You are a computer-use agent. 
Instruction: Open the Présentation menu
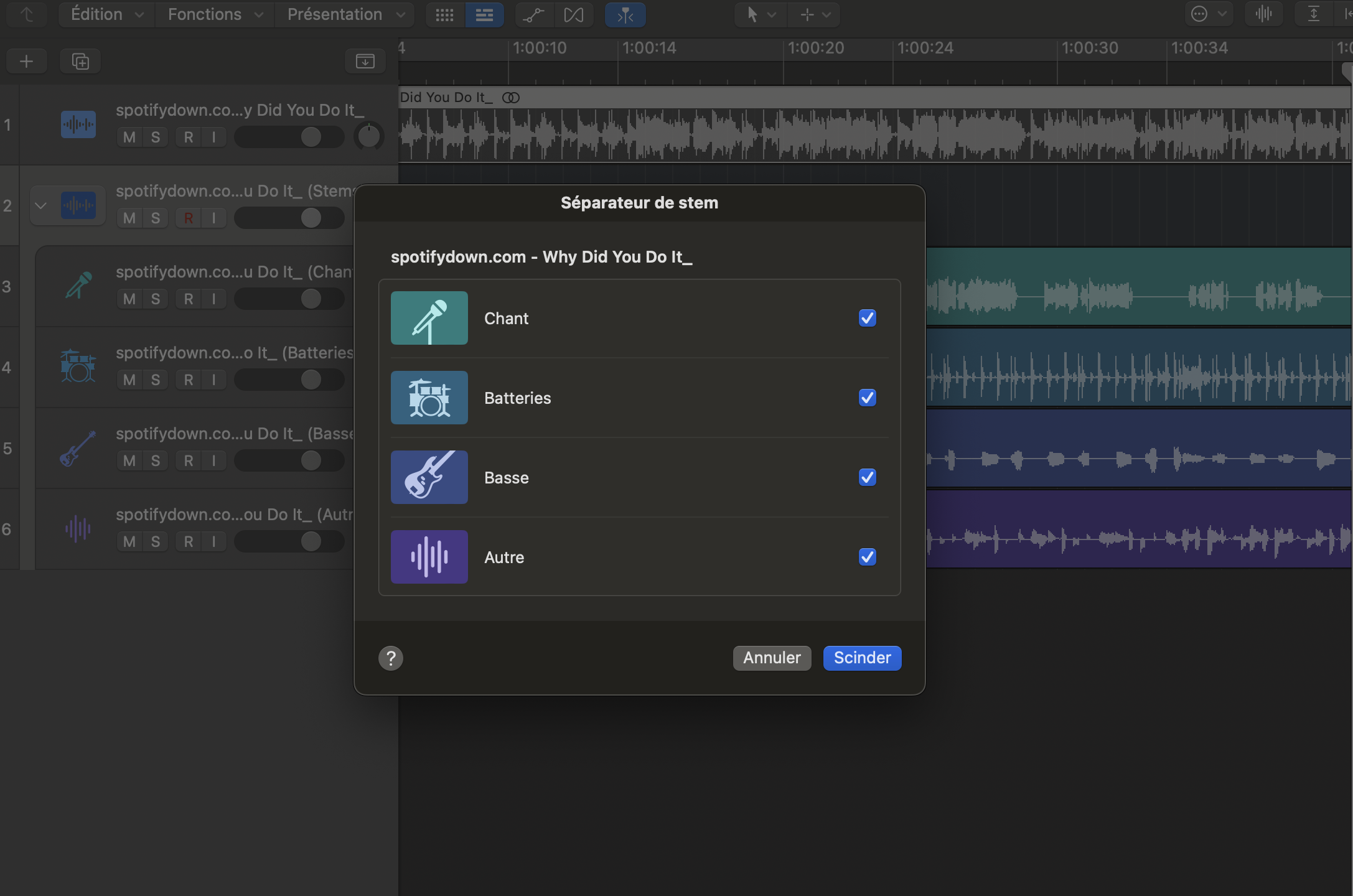[344, 14]
